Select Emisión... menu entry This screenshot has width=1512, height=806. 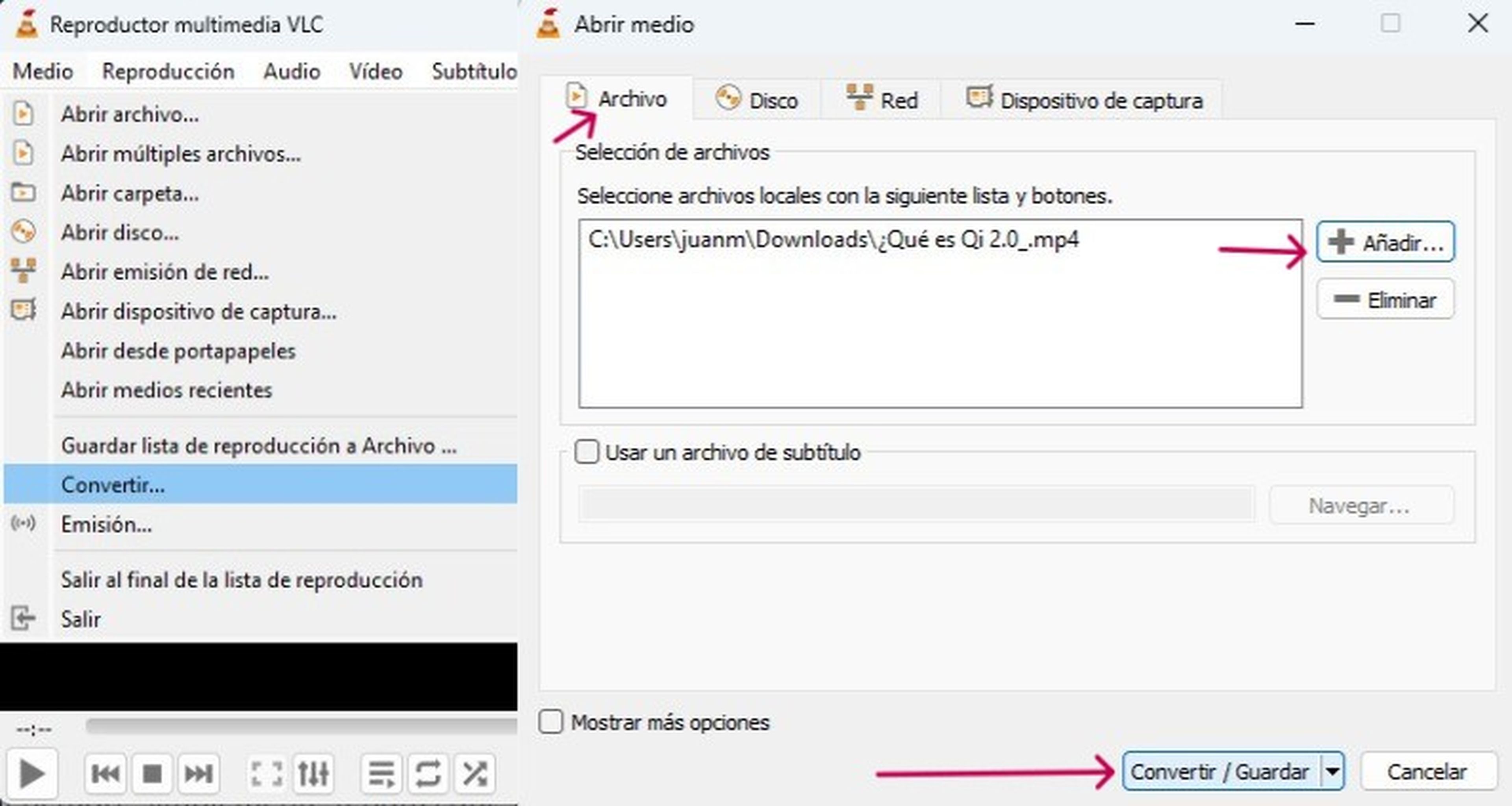(x=261, y=523)
